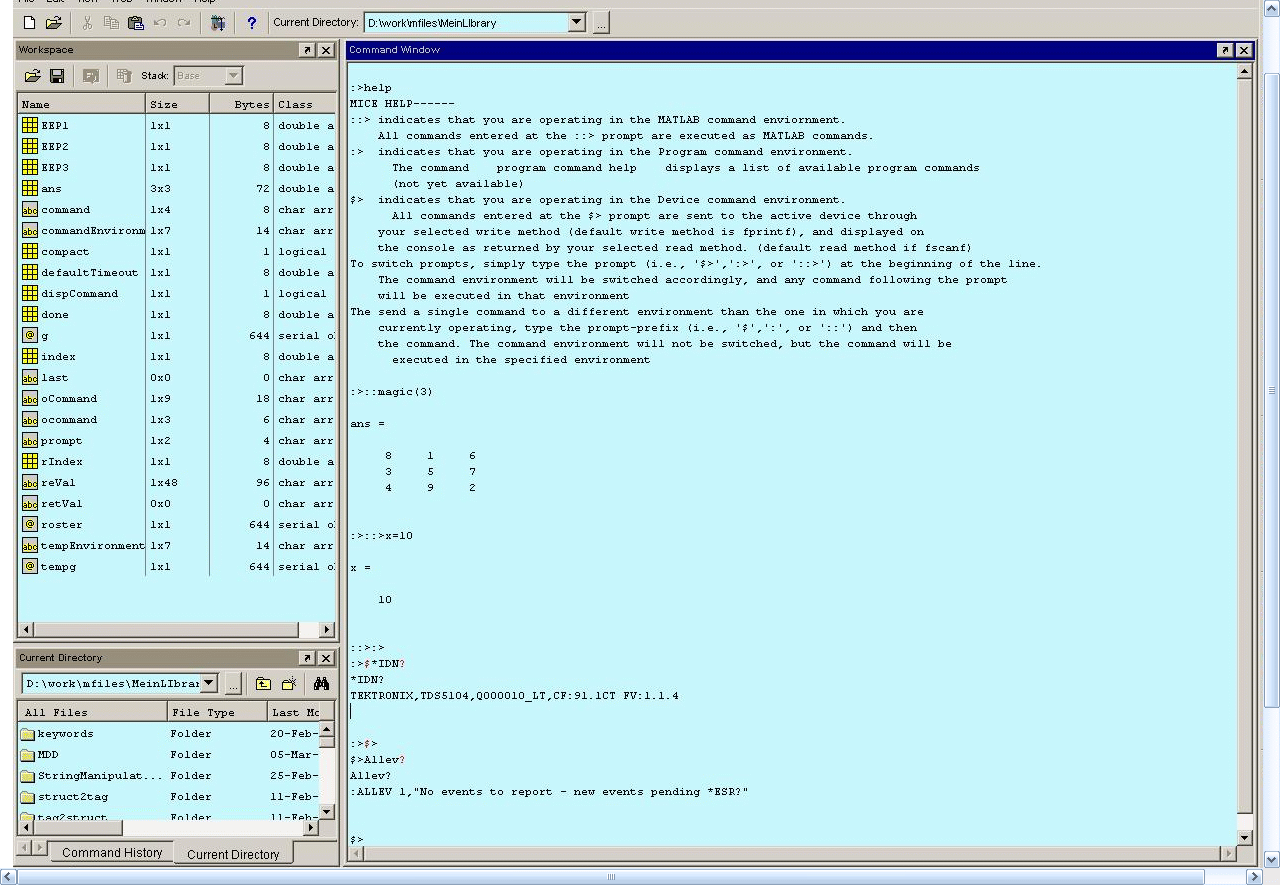Viewport: 1280px width, 885px height.
Task: Create a new M-file from the toolbar
Action: point(29,22)
